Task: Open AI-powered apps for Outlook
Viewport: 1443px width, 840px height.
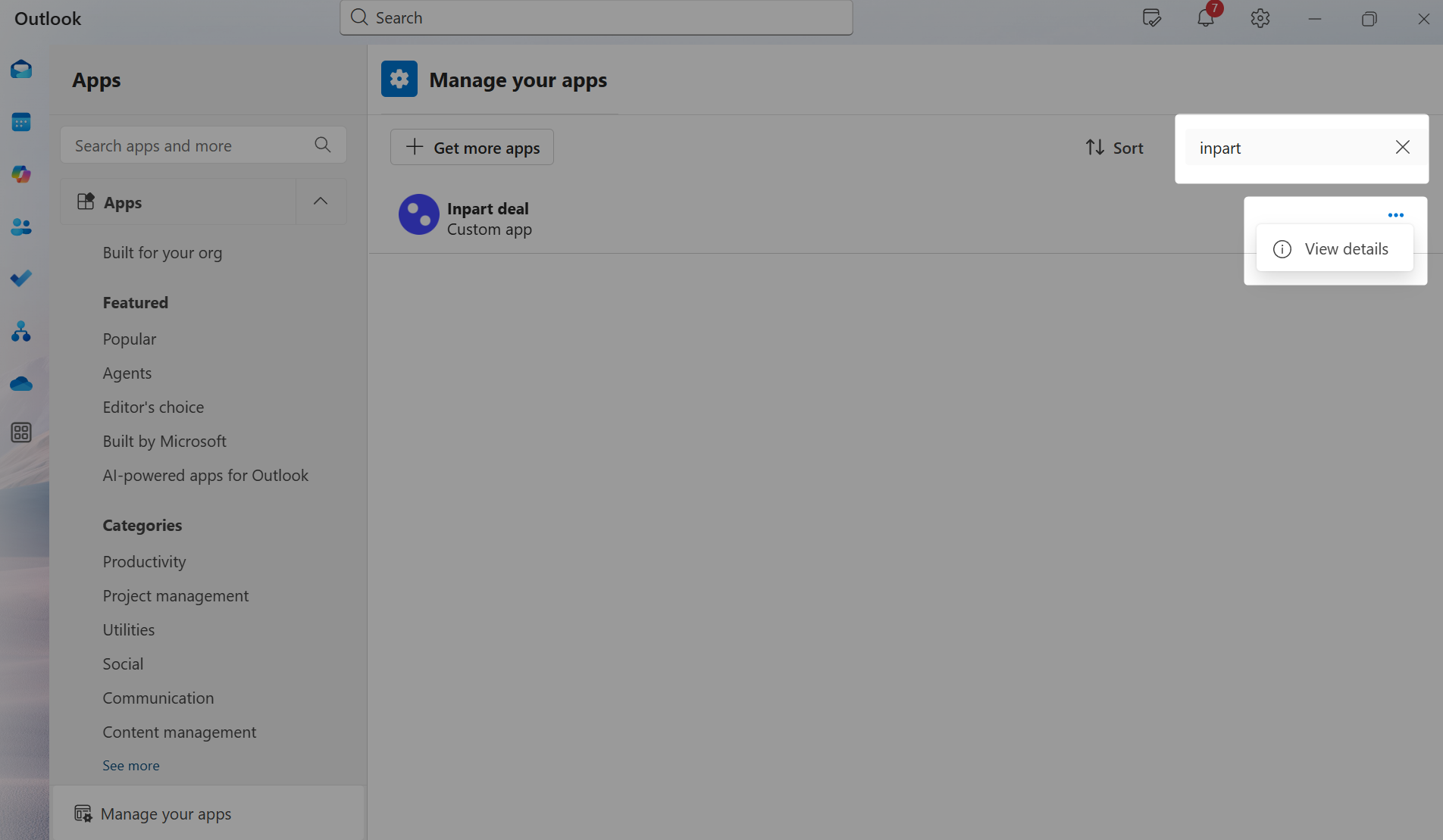Action: 205,475
